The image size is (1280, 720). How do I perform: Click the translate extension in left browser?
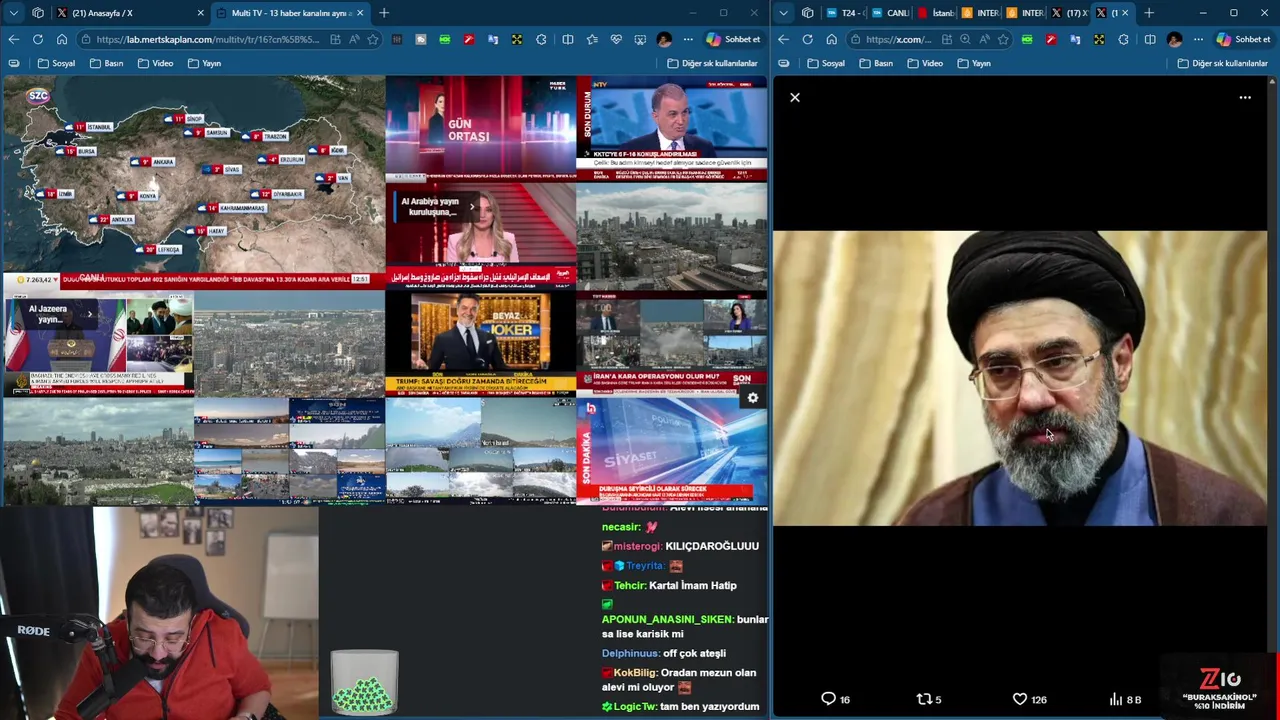click(x=493, y=39)
